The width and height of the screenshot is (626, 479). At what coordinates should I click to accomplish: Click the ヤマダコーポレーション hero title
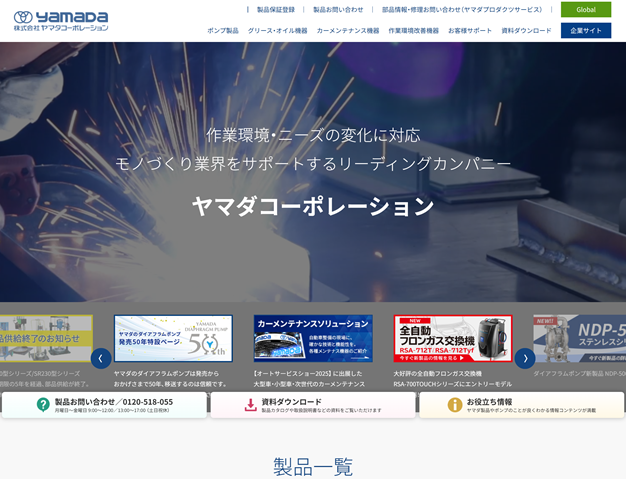point(313,206)
